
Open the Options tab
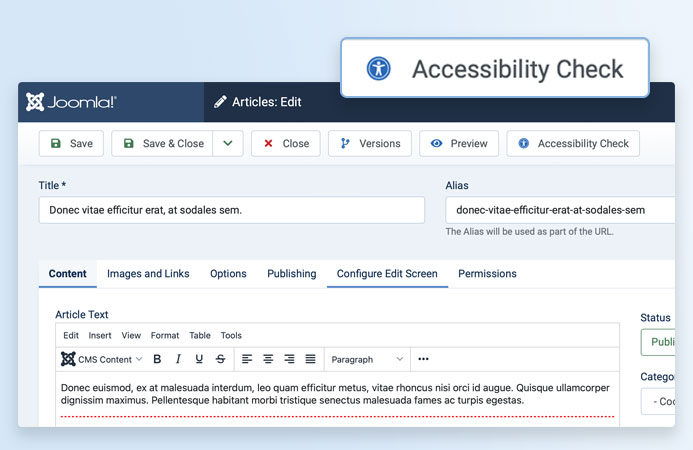(228, 274)
